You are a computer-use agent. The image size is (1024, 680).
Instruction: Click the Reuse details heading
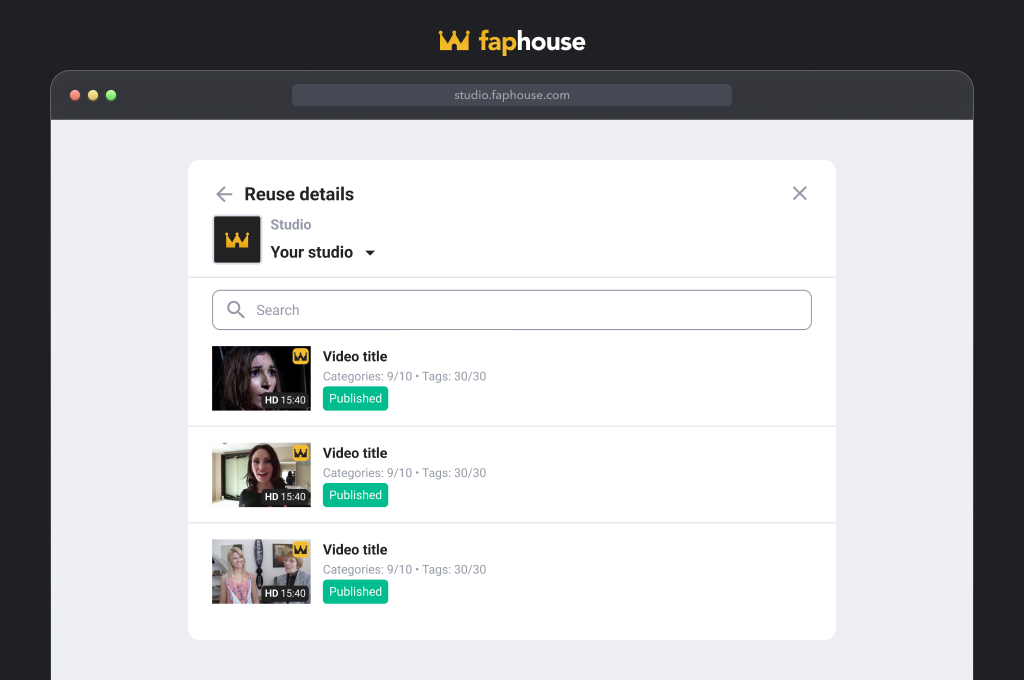(x=299, y=194)
